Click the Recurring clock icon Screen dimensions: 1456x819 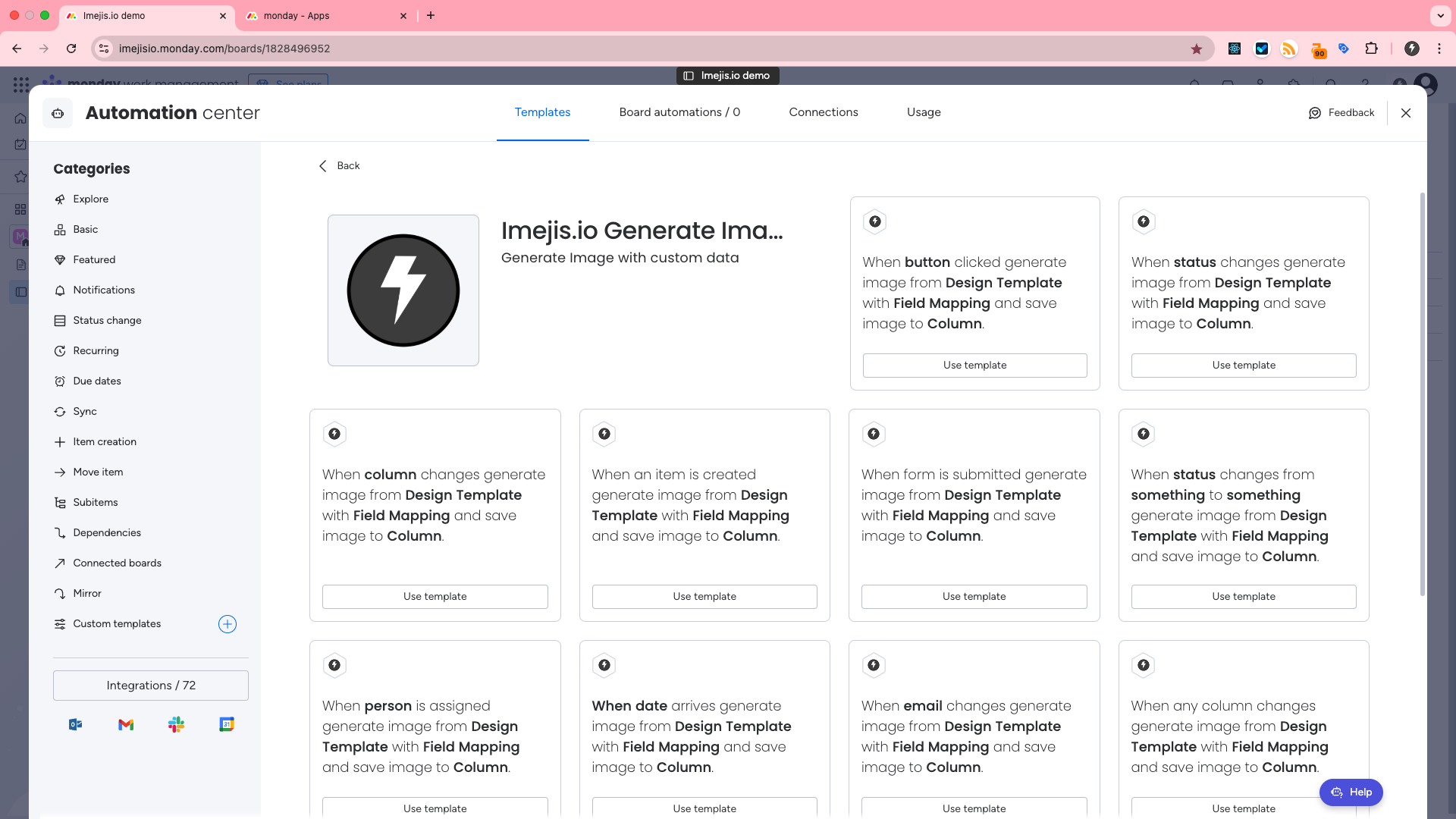60,351
